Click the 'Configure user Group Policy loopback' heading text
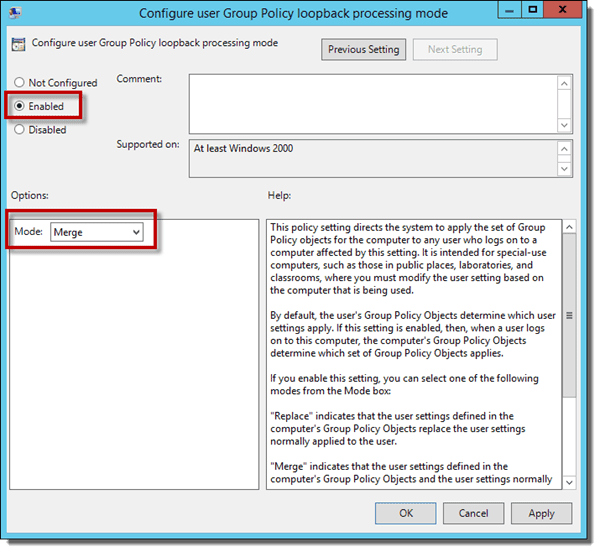This screenshot has width=600, height=552. pos(155,43)
